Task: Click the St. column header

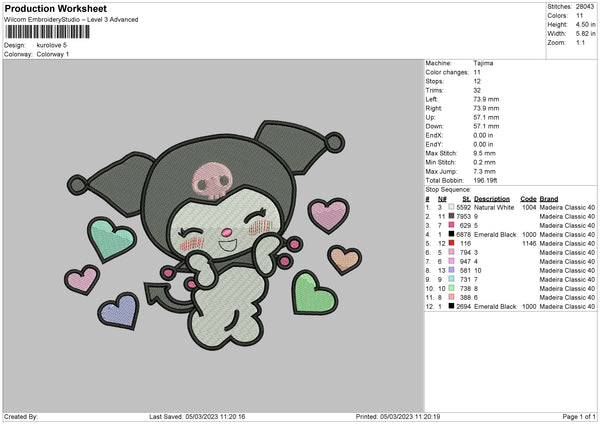Action: 466,199
